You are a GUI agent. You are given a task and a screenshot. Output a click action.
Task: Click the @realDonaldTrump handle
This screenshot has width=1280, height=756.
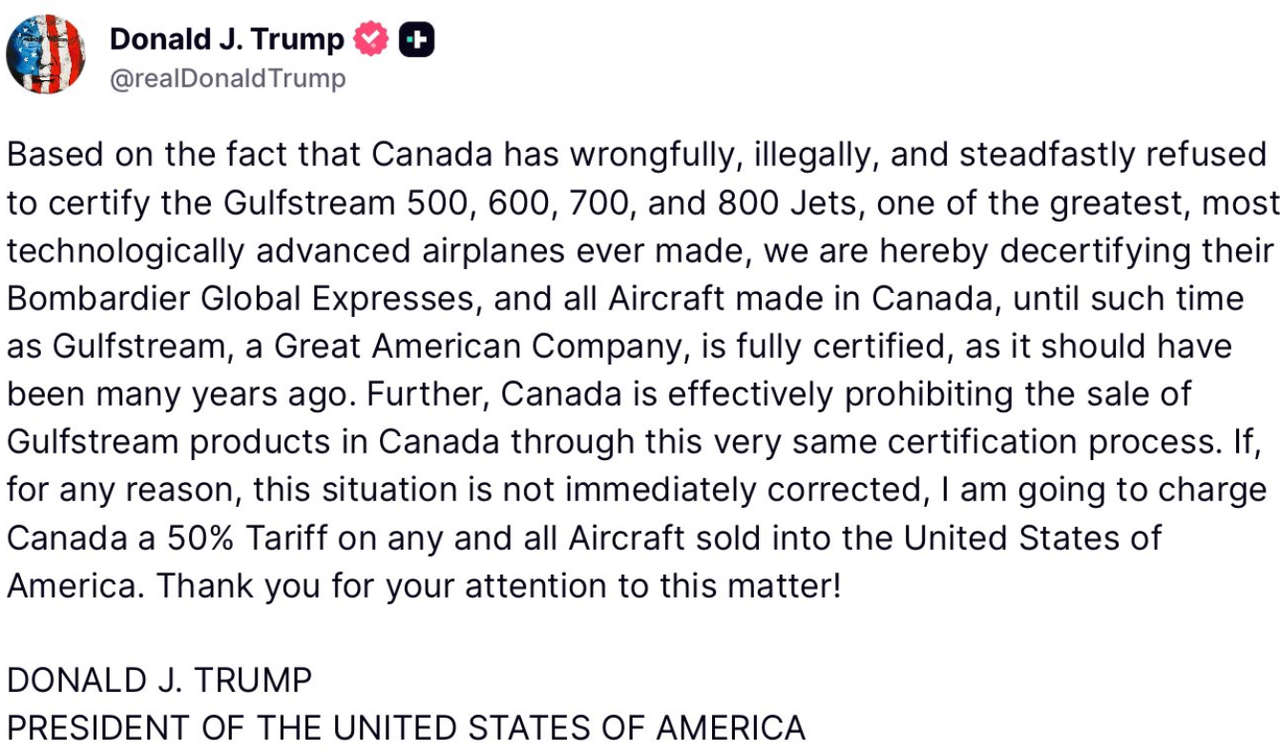227,79
